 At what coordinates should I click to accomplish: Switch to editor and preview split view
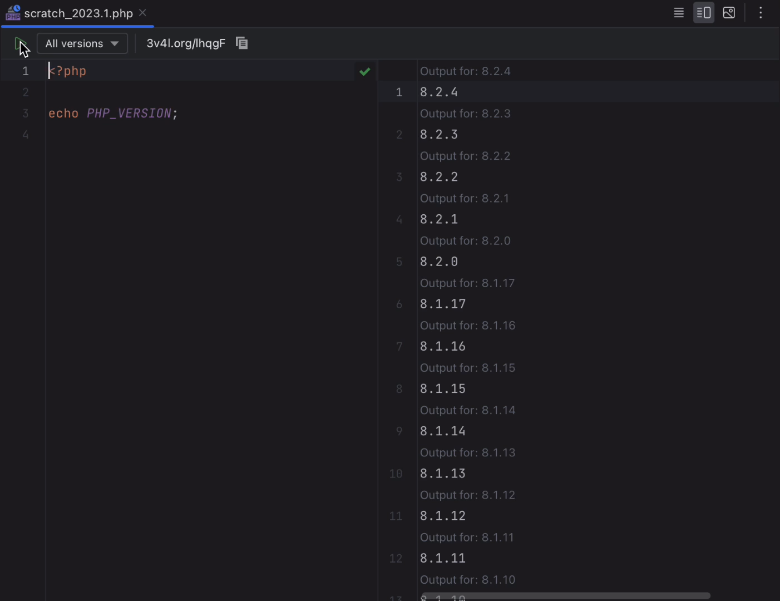click(x=704, y=13)
